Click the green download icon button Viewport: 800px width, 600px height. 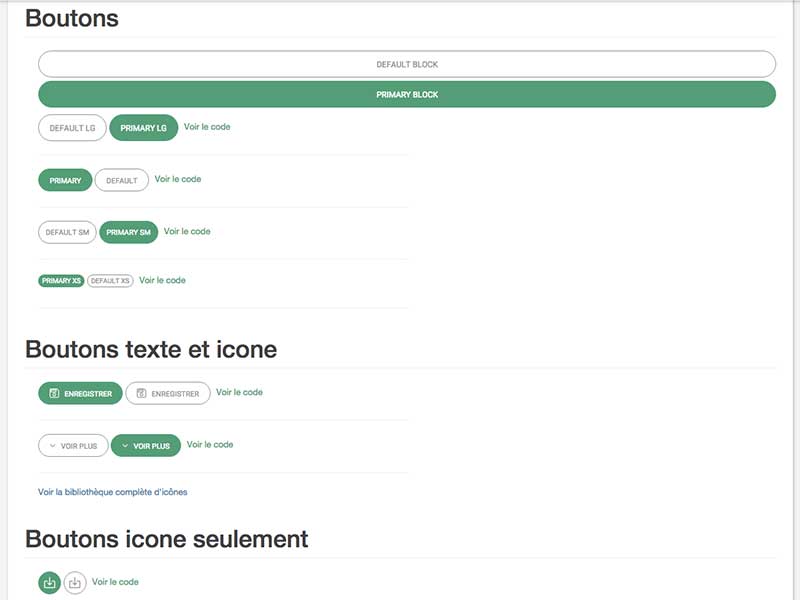pos(49,583)
